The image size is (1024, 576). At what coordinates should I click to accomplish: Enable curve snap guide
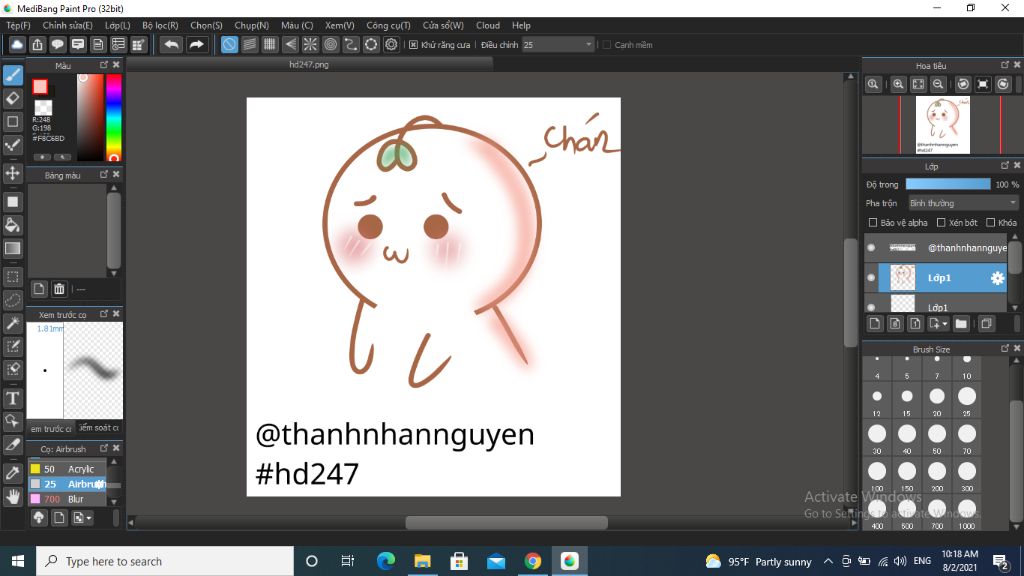pyautogui.click(x=351, y=44)
